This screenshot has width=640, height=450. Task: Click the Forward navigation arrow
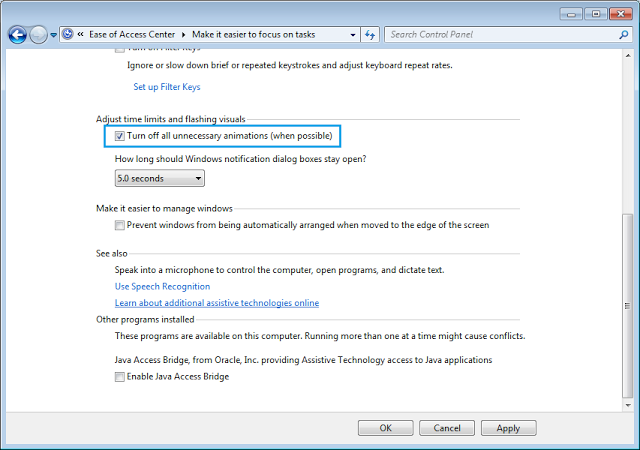click(39, 35)
